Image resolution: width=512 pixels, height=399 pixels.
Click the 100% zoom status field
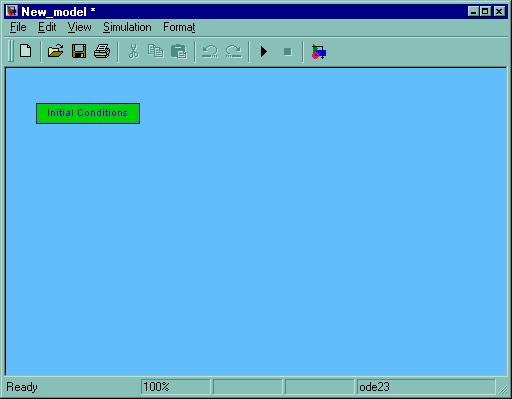click(x=176, y=387)
